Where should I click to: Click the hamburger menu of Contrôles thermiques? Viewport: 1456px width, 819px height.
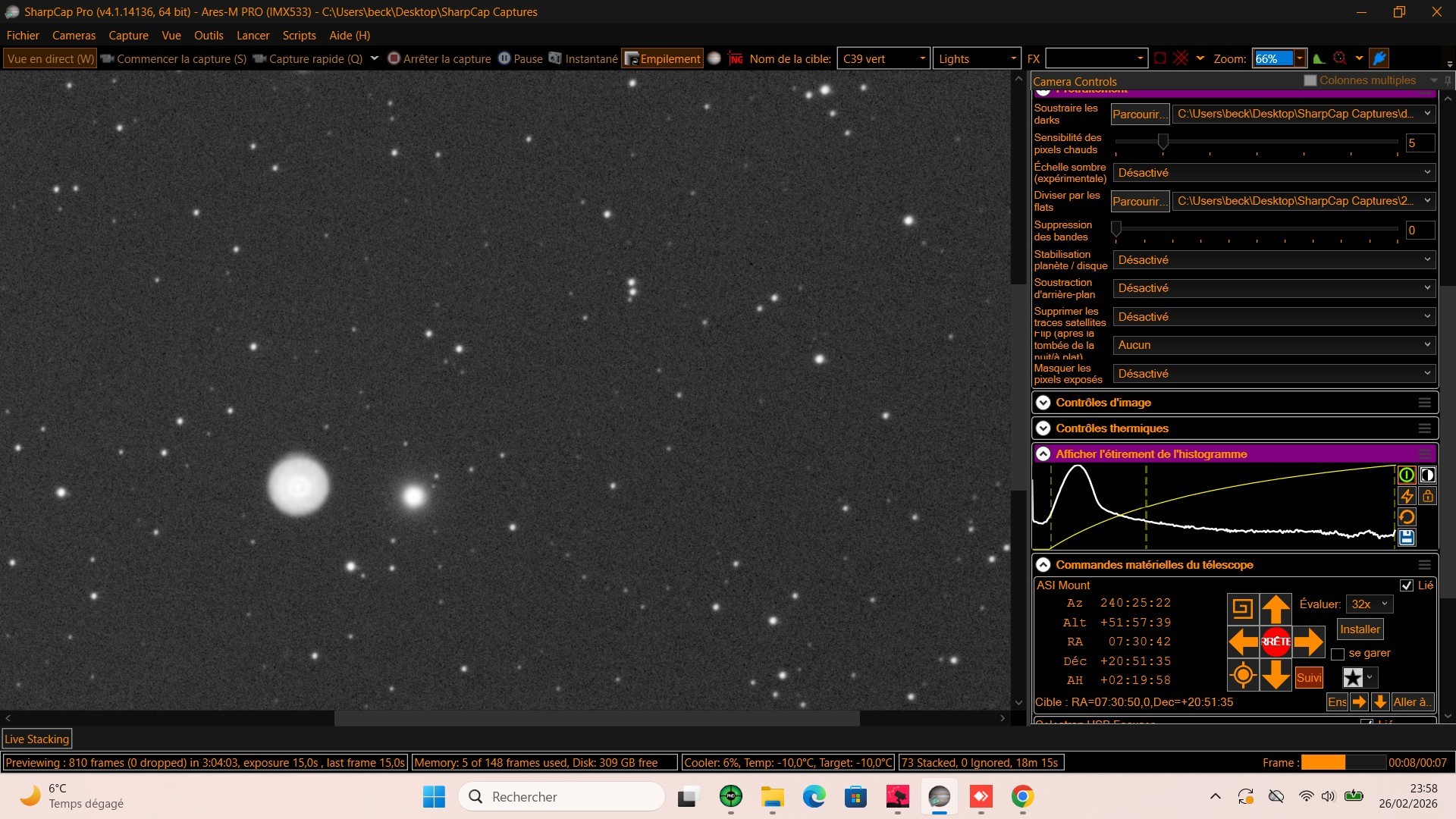coord(1425,428)
